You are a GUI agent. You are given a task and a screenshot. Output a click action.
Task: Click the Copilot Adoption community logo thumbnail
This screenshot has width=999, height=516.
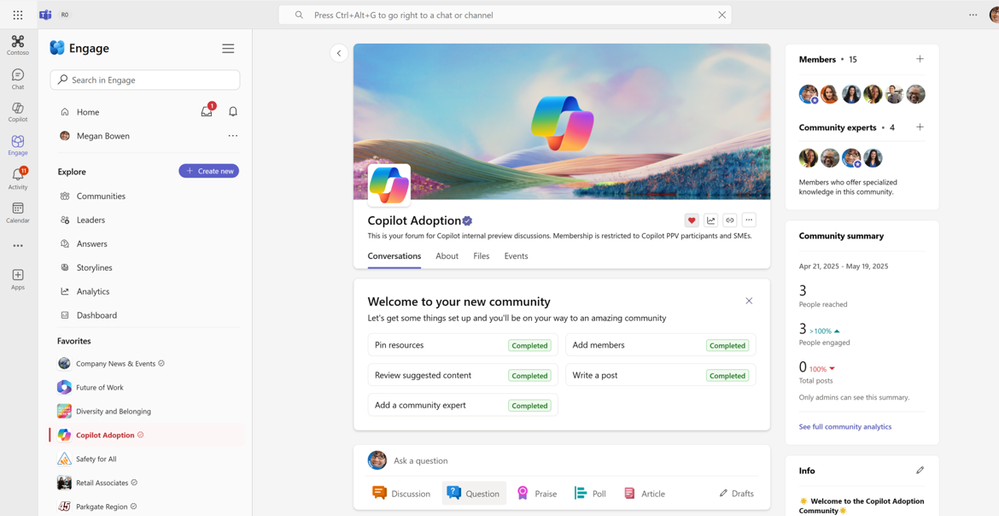pos(389,185)
